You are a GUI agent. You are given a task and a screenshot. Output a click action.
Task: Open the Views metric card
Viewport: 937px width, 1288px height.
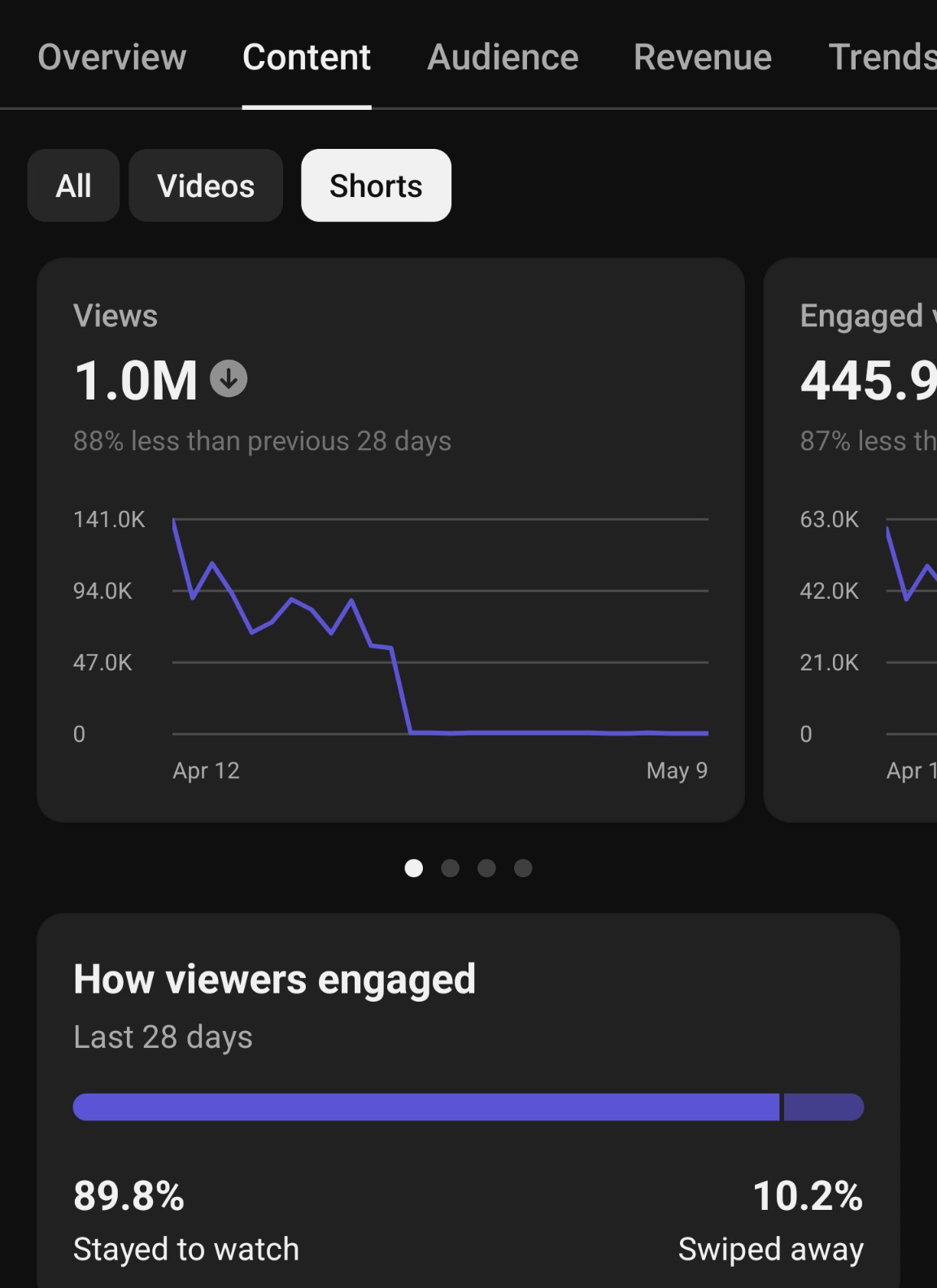tap(390, 540)
